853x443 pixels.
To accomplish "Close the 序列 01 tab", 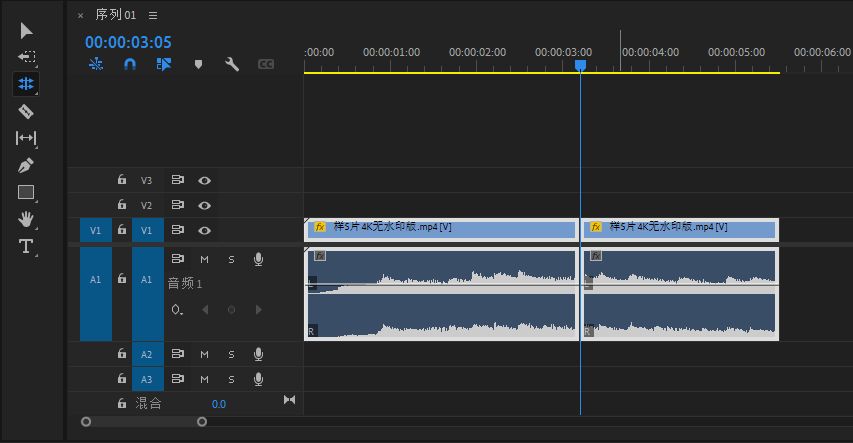I will coord(81,16).
